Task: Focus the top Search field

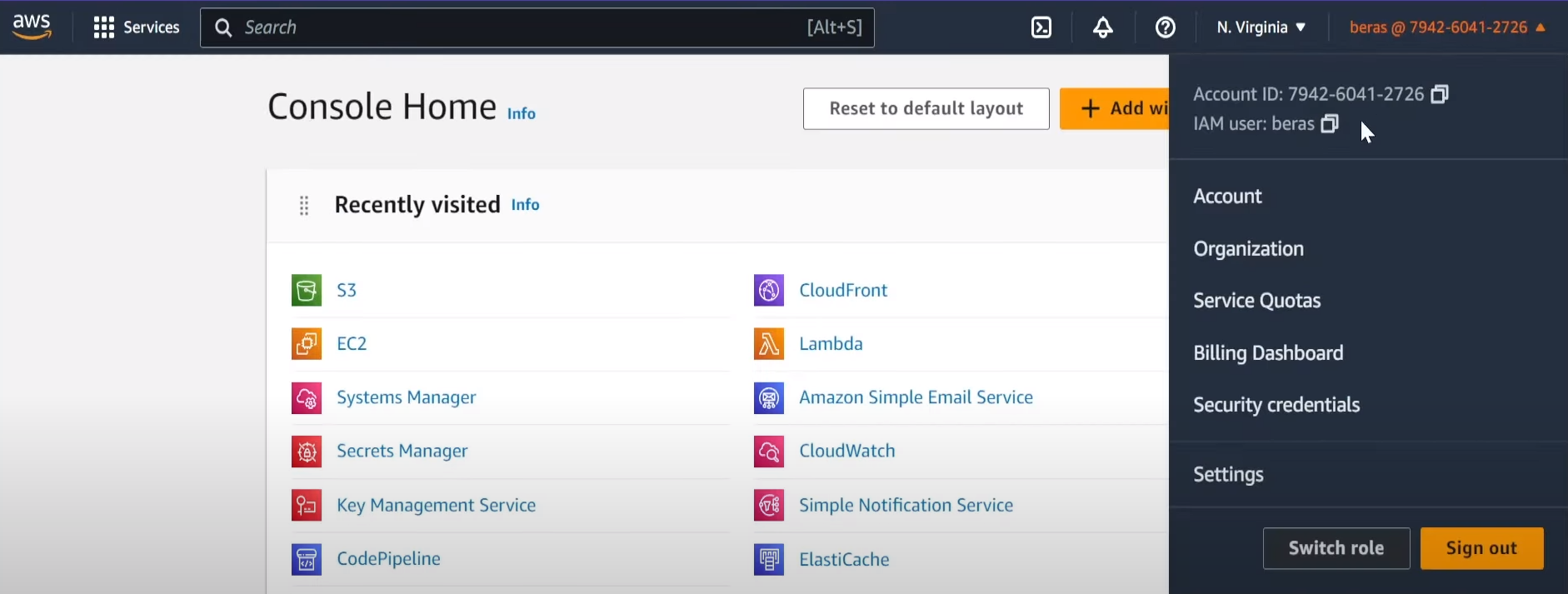Action: [x=537, y=27]
